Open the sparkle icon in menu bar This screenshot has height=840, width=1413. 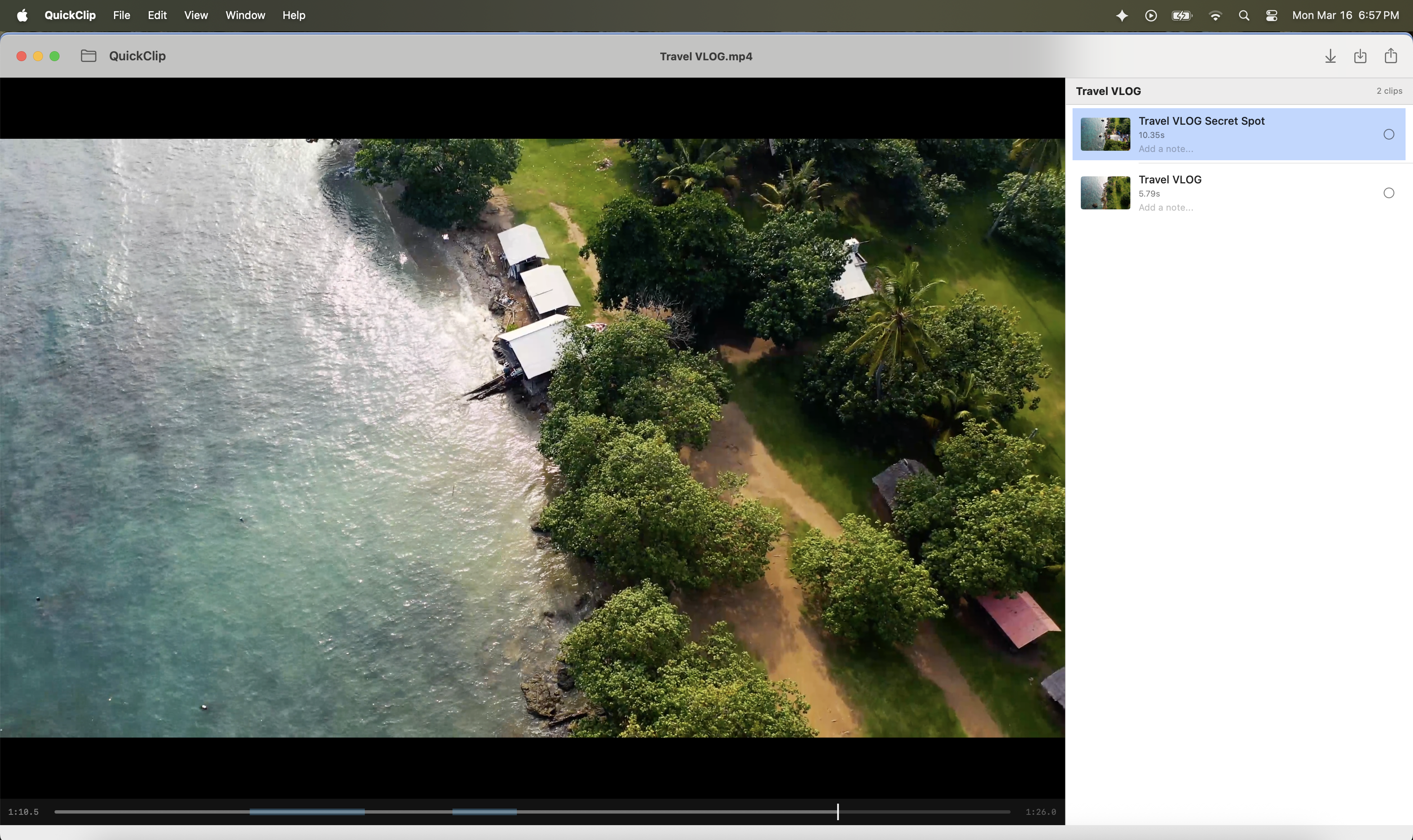(x=1122, y=15)
